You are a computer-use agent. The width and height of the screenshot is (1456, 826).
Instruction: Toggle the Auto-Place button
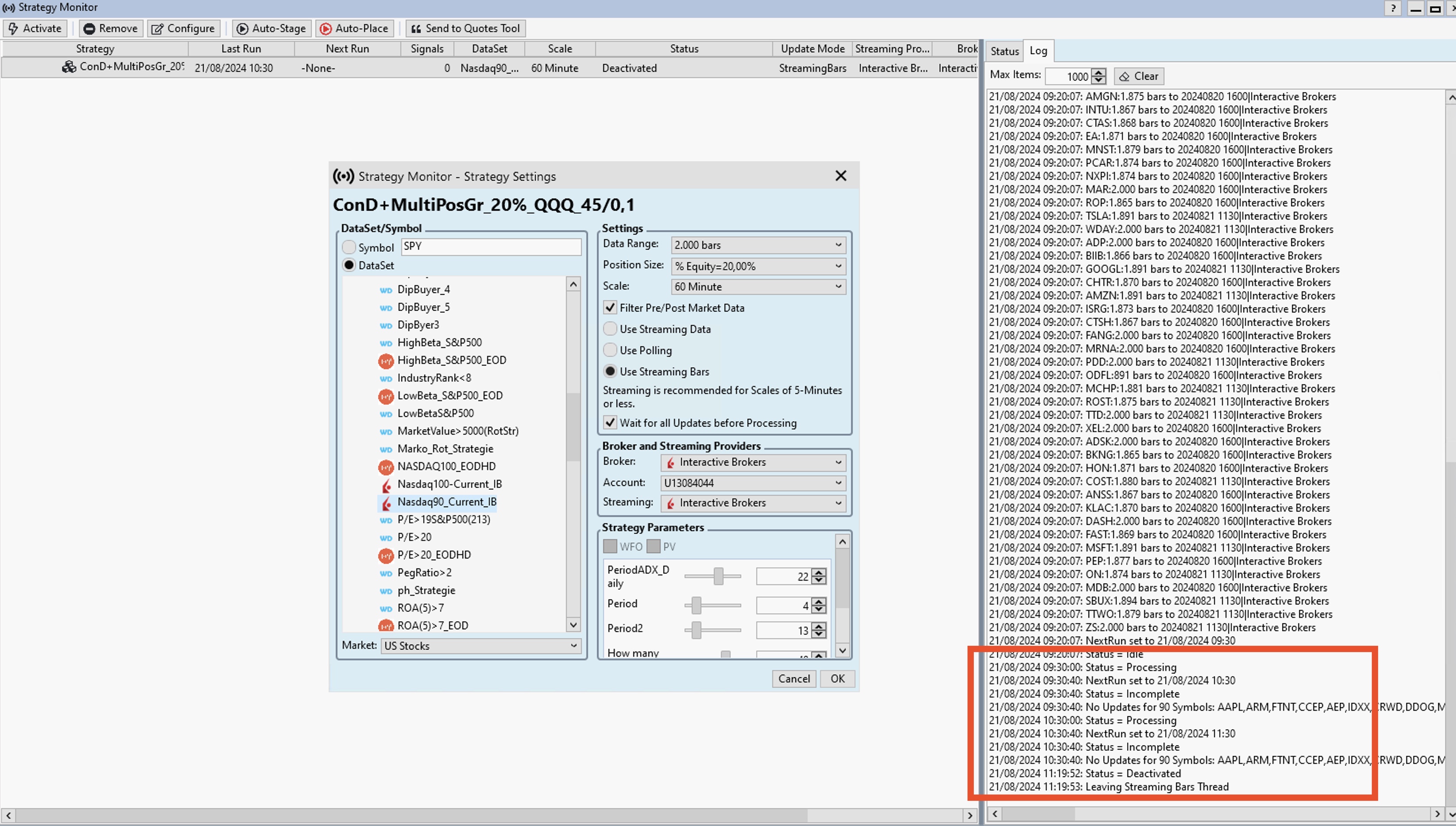(355, 28)
